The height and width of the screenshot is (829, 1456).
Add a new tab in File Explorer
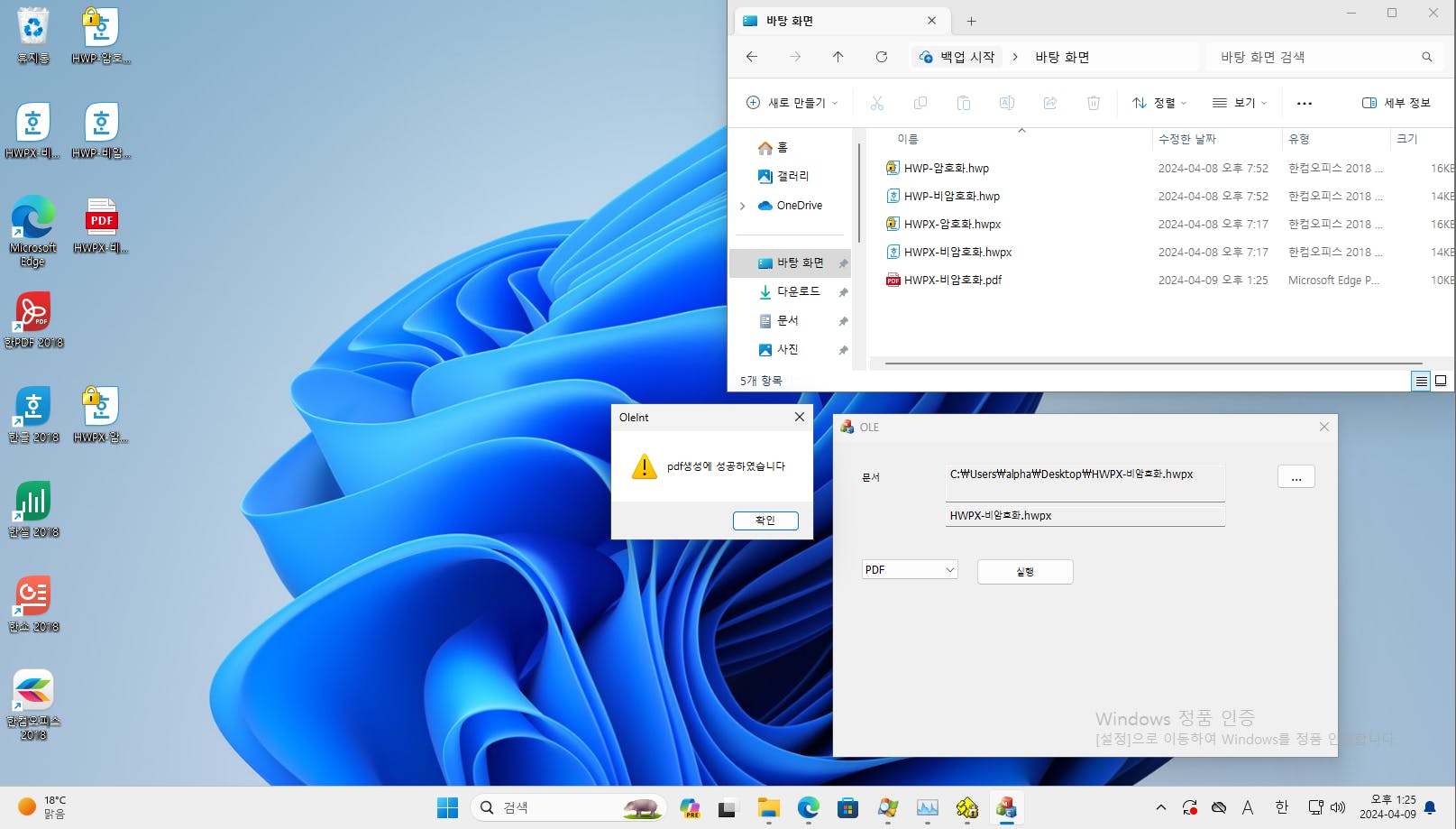pos(971,21)
